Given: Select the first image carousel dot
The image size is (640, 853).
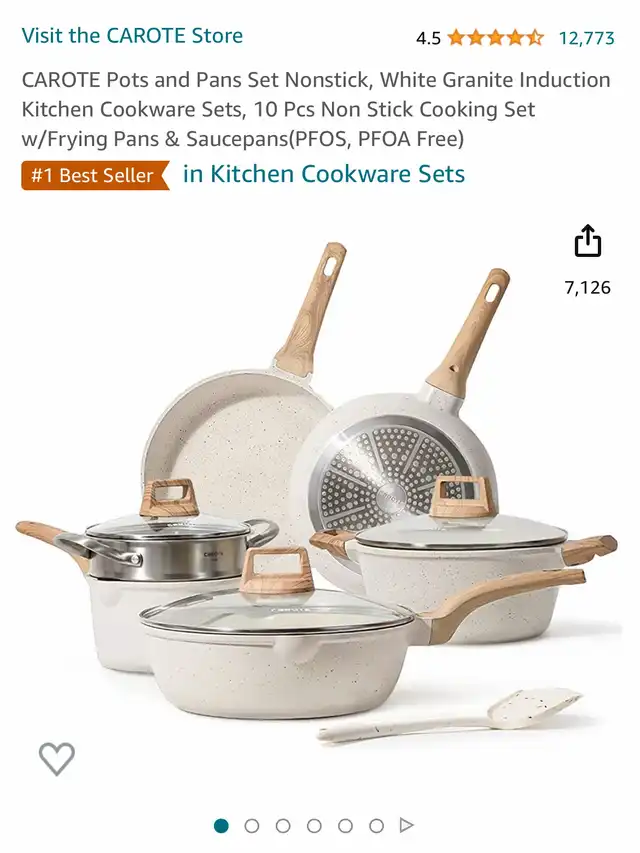Looking at the screenshot, I should tap(221, 826).
